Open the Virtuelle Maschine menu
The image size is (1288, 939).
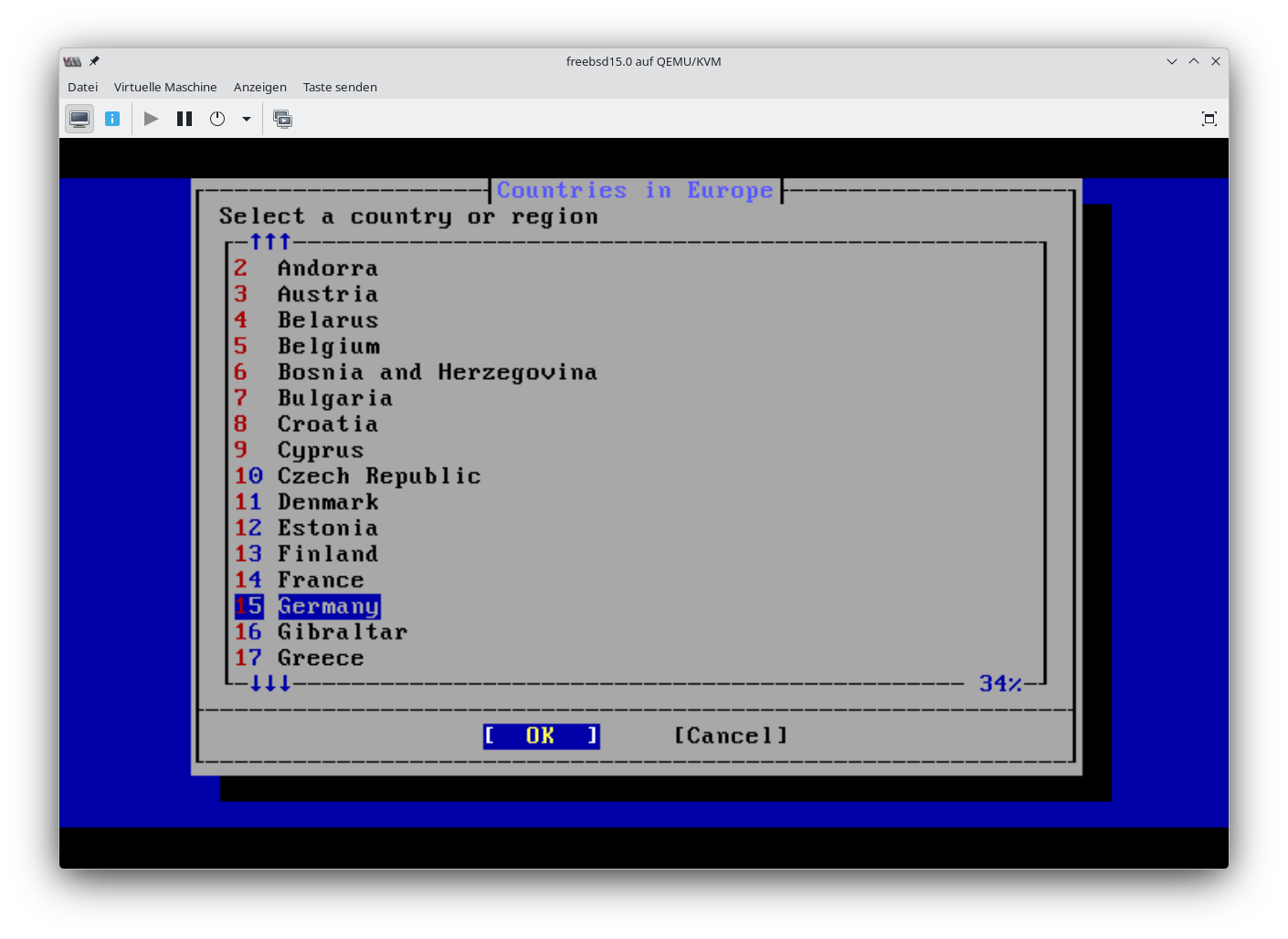(165, 87)
